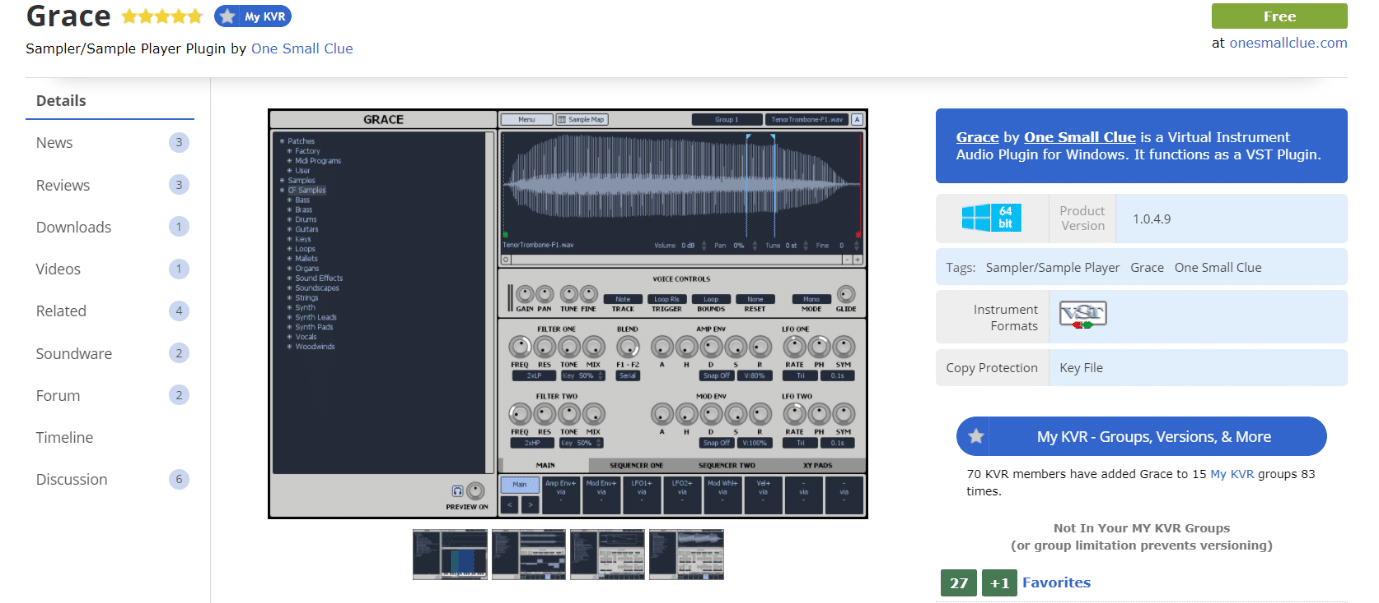Click the Free download button

coord(1279,16)
